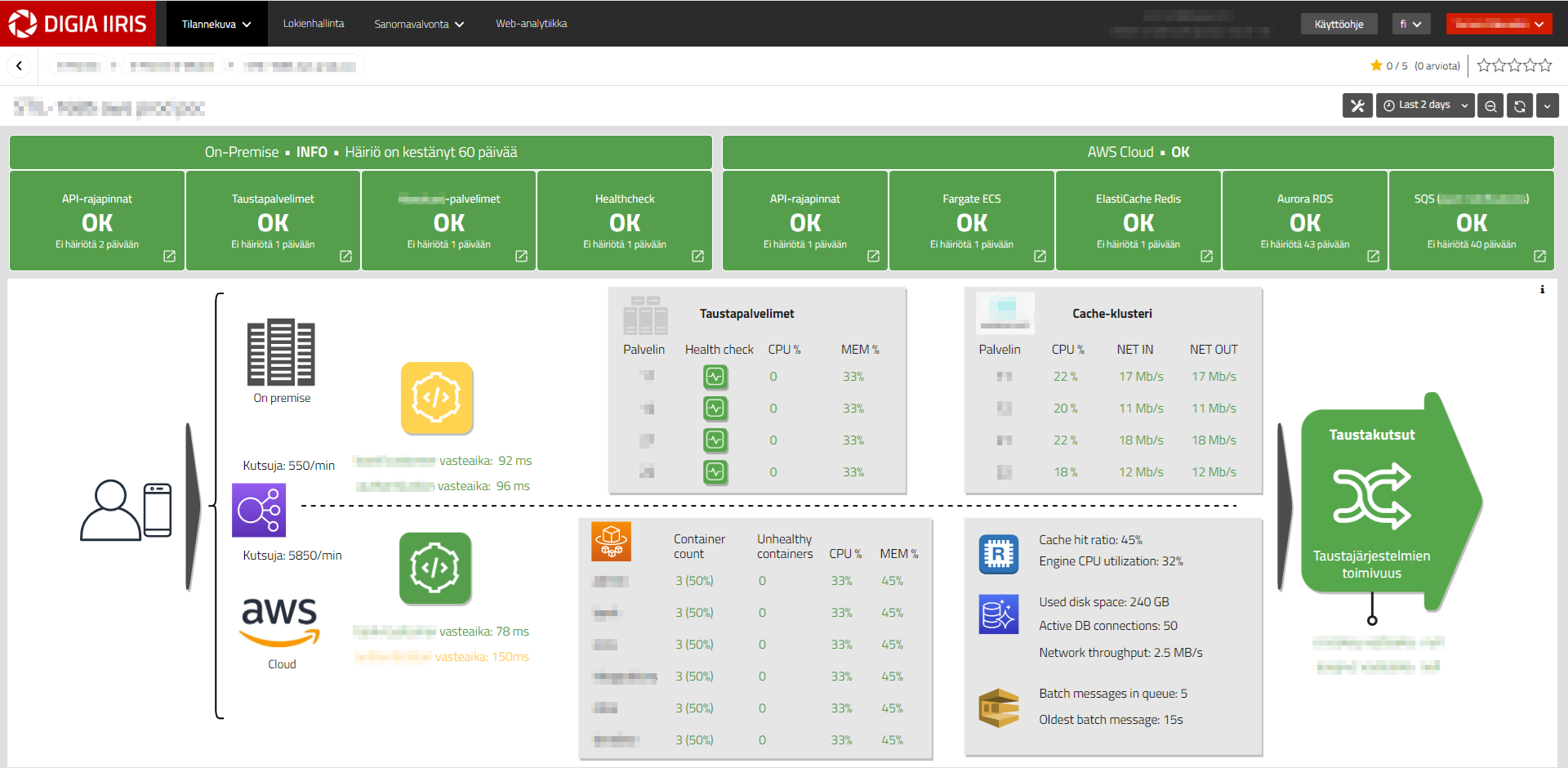Click the second row's health check icon
Screen dimensions: 1568x768
click(715, 409)
